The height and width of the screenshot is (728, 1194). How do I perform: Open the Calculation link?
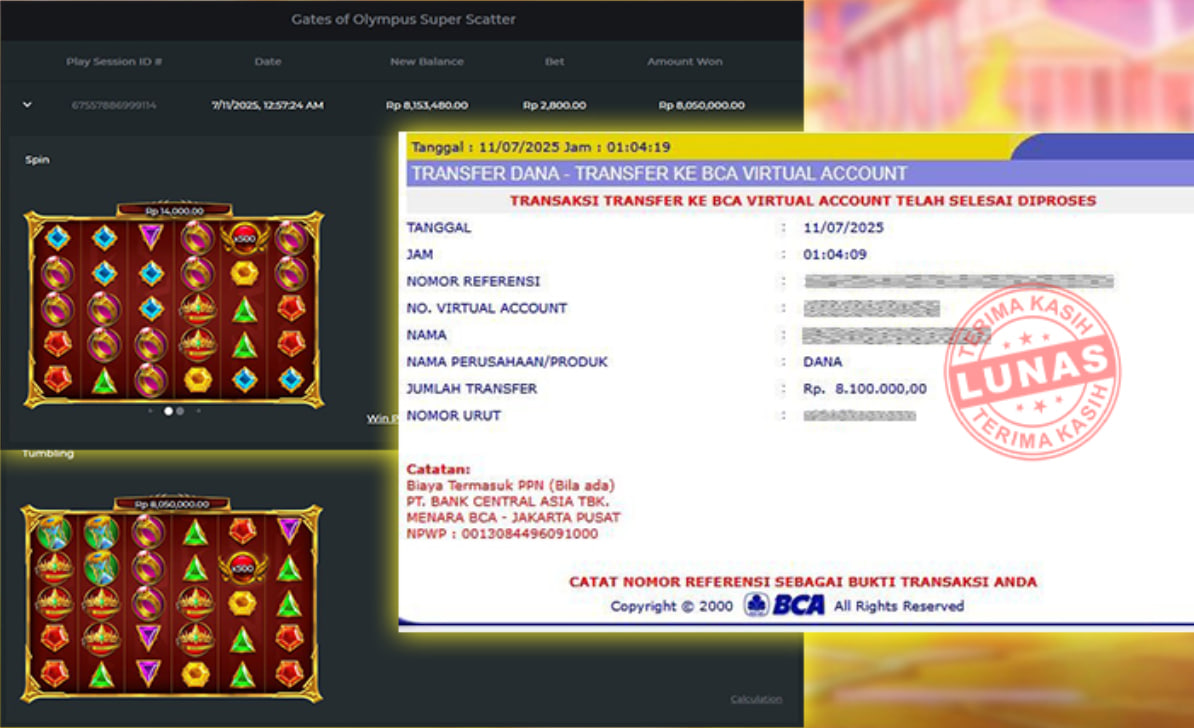[x=755, y=699]
